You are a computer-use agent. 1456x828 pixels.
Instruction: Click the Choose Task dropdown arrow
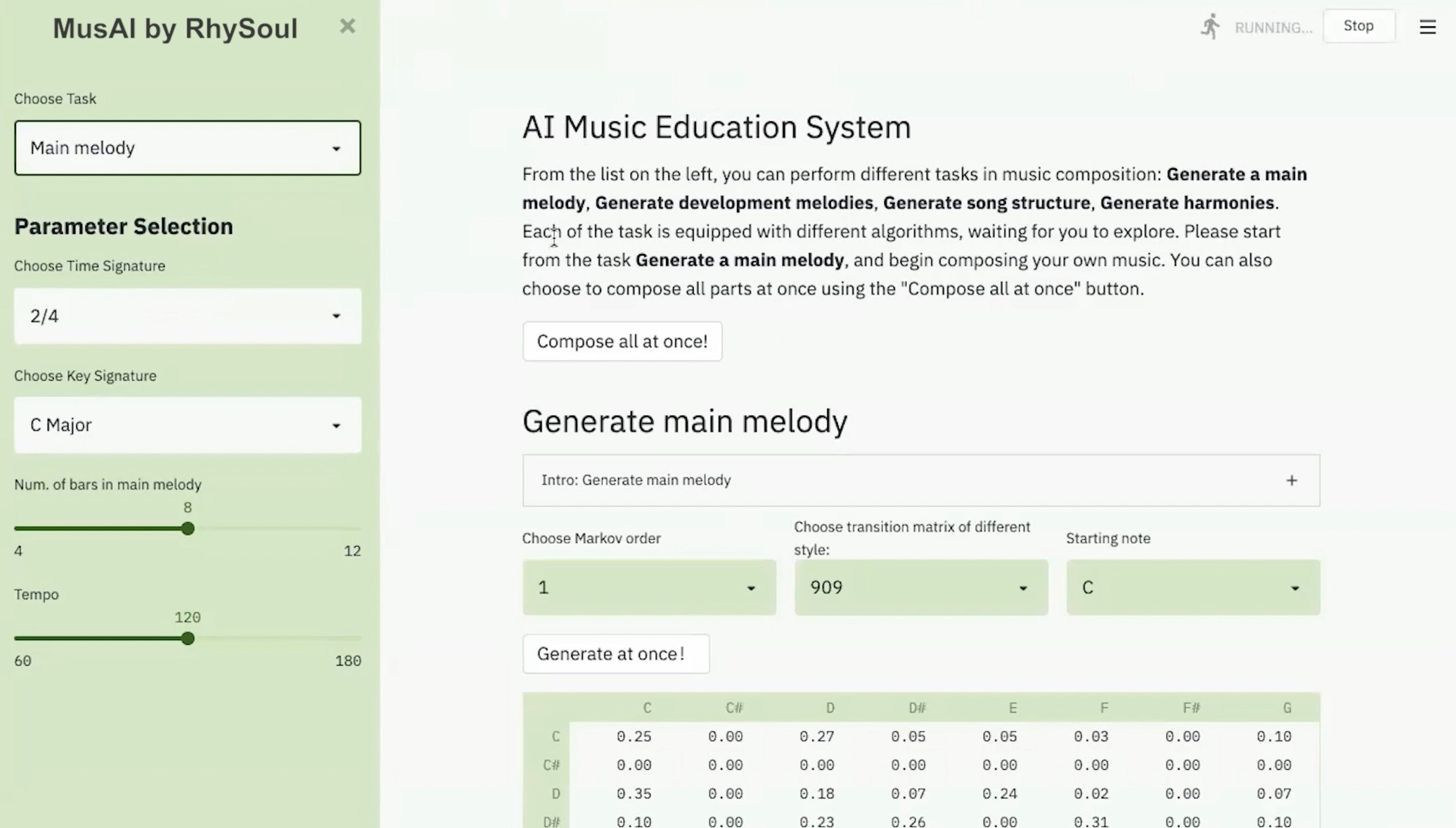pyautogui.click(x=336, y=148)
